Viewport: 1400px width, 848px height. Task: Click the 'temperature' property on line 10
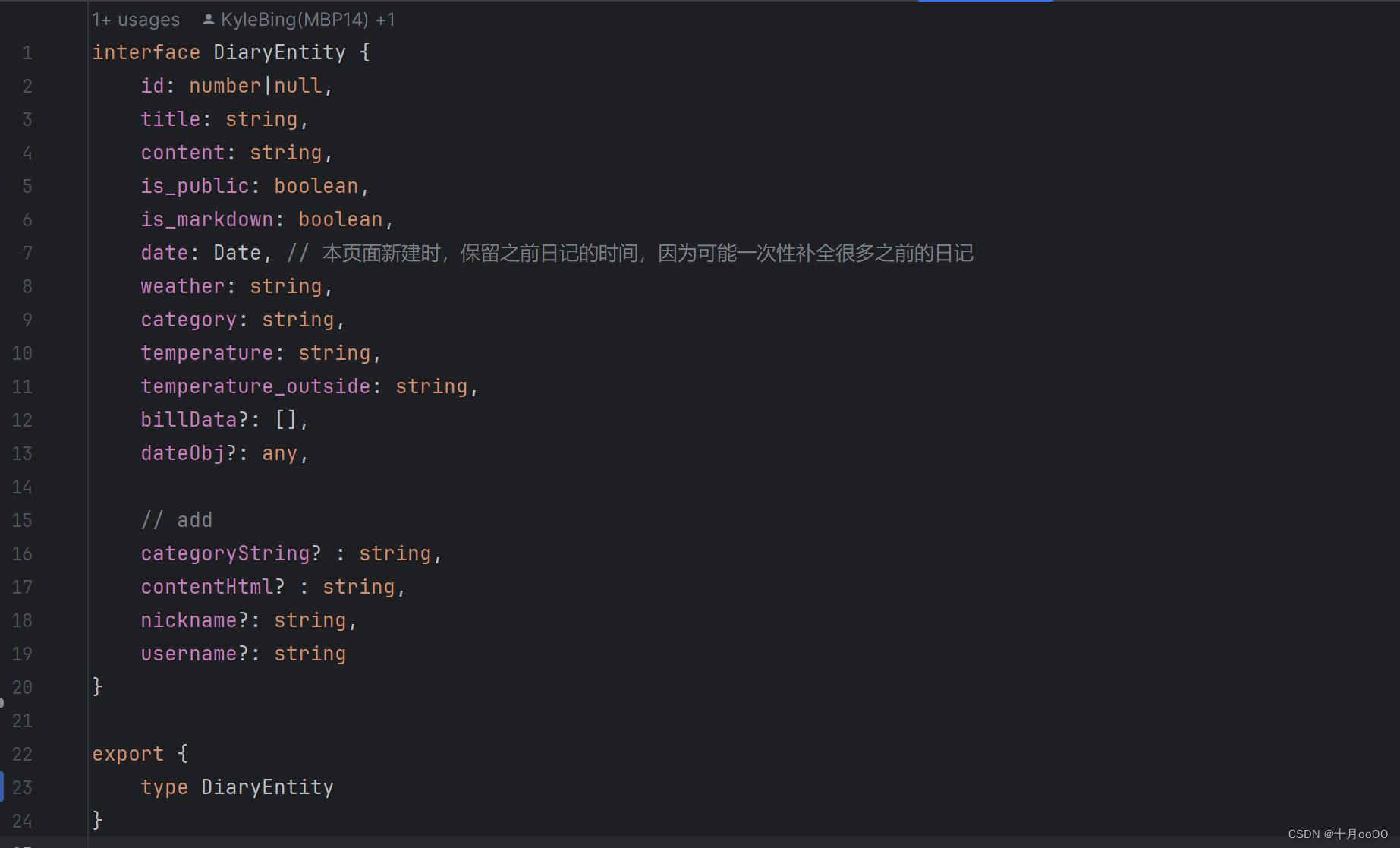(x=207, y=353)
